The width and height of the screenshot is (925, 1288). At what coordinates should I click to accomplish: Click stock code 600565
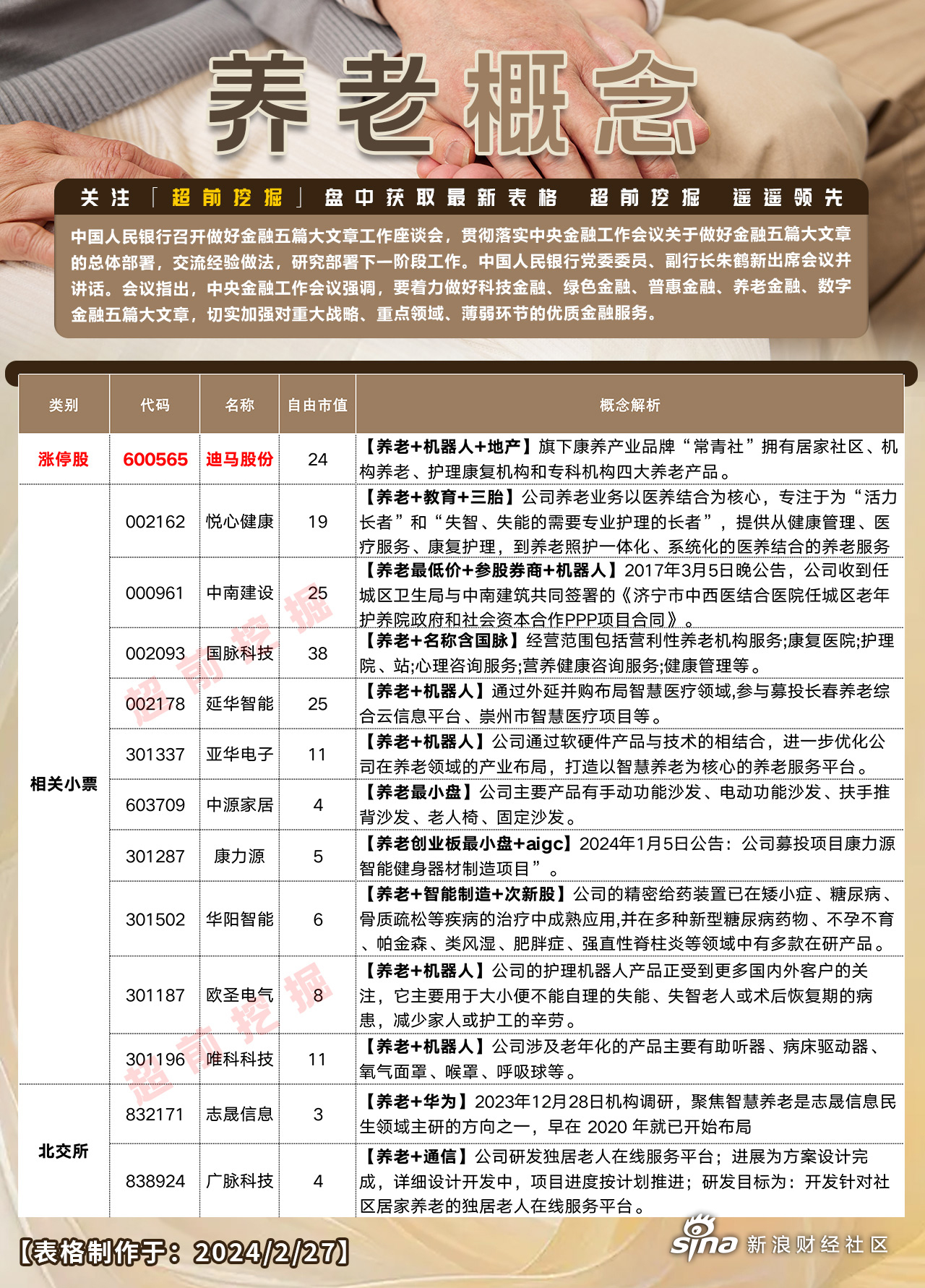click(x=155, y=460)
